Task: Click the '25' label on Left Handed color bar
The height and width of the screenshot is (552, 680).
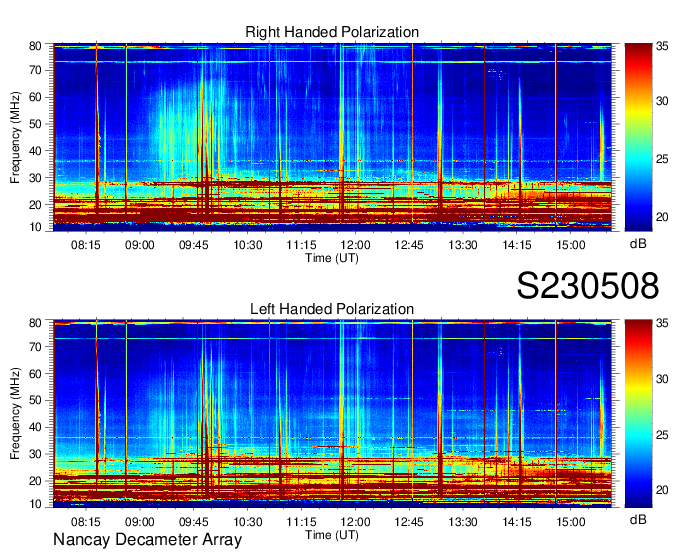Action: click(x=662, y=435)
